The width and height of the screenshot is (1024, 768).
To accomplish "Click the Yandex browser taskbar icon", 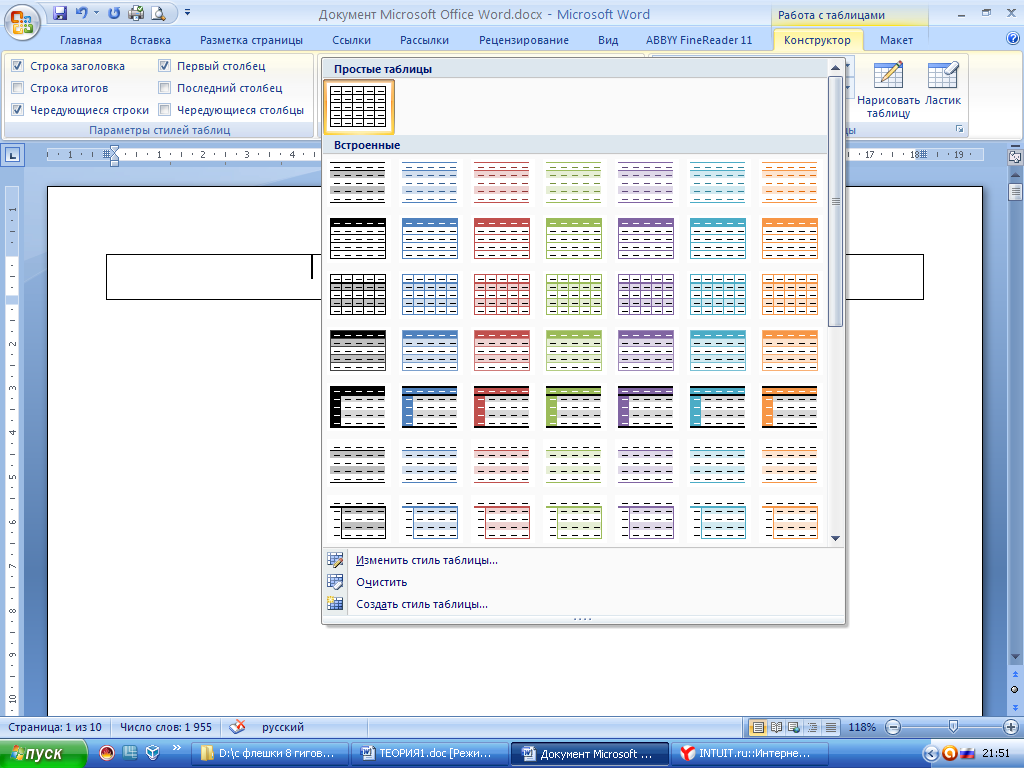I will [687, 753].
